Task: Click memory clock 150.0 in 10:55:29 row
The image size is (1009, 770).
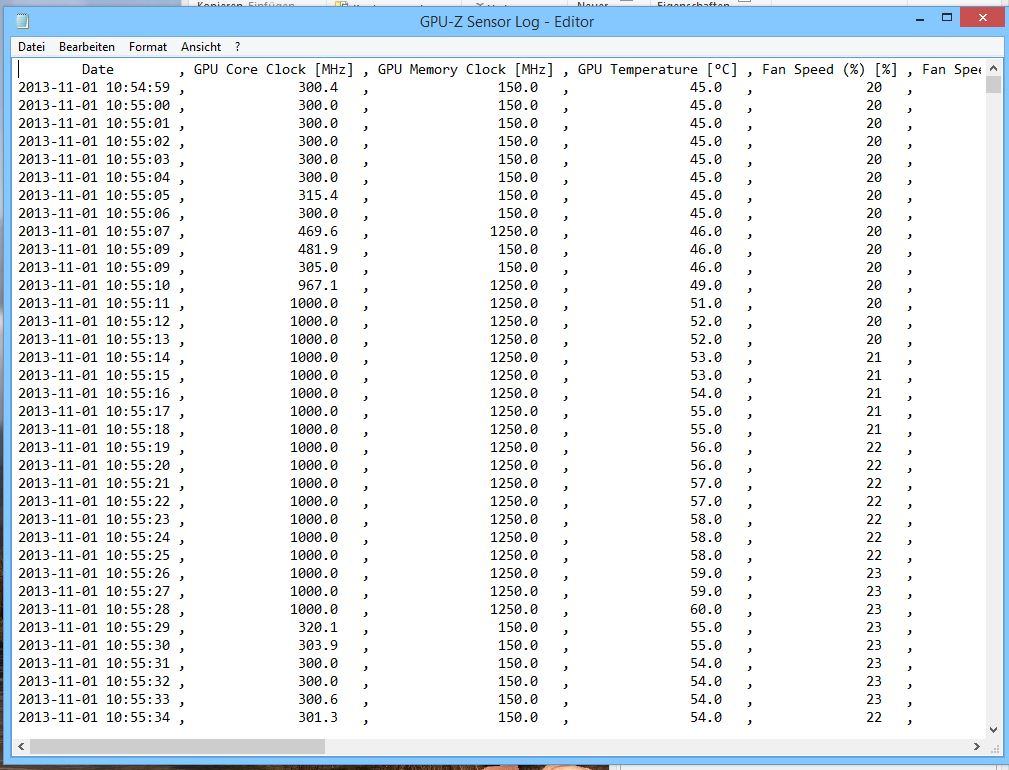Action: 517,627
